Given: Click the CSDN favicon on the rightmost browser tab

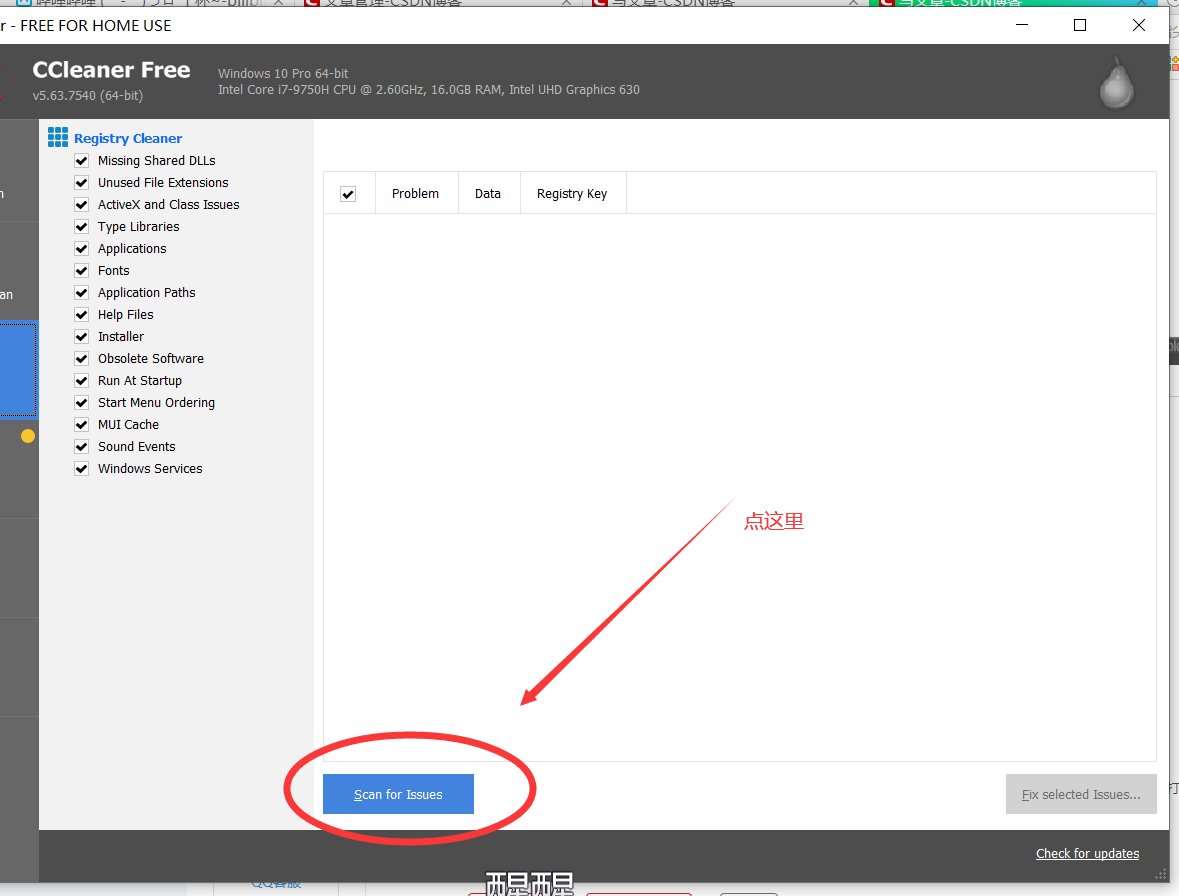Looking at the screenshot, I should click(x=888, y=5).
